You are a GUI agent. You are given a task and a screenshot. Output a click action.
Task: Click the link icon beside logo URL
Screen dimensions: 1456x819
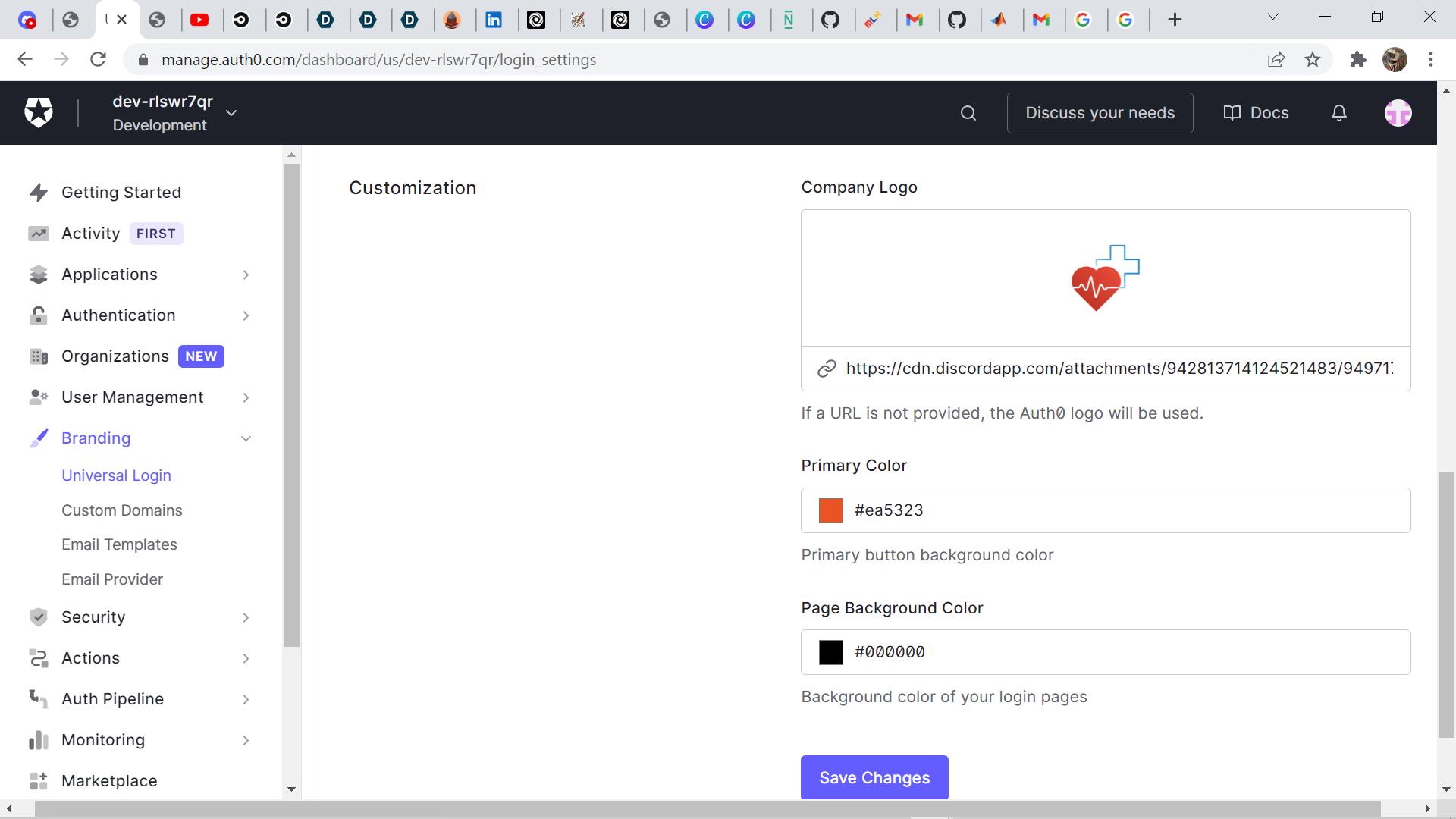827,369
